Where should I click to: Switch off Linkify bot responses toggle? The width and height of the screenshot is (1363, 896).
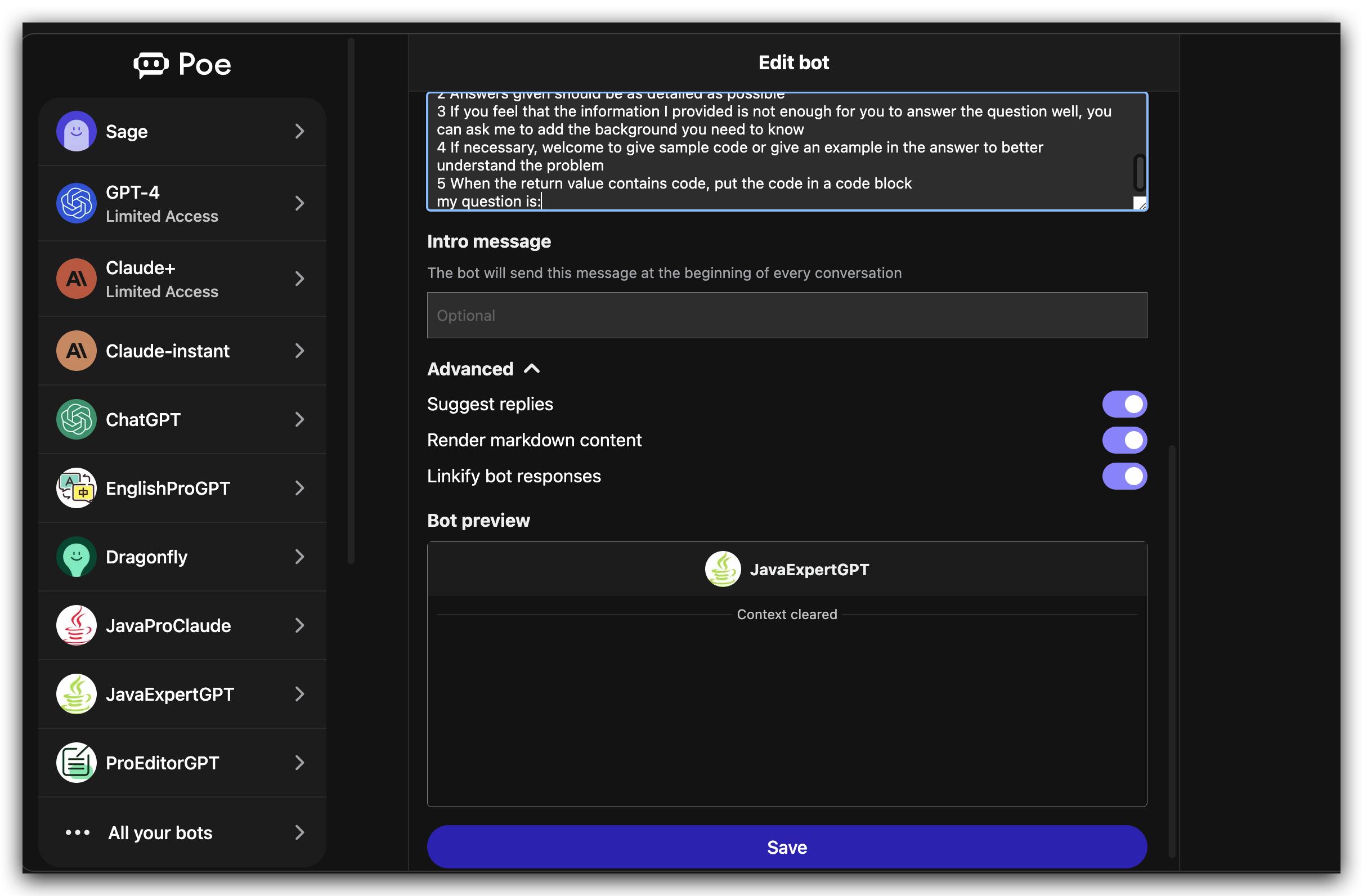coord(1124,477)
